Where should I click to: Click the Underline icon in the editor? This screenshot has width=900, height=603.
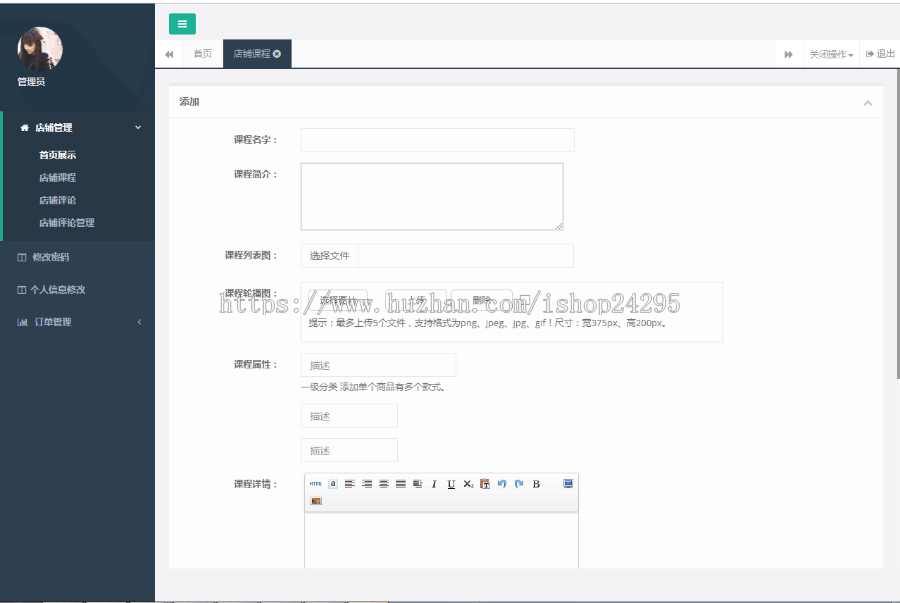(451, 484)
